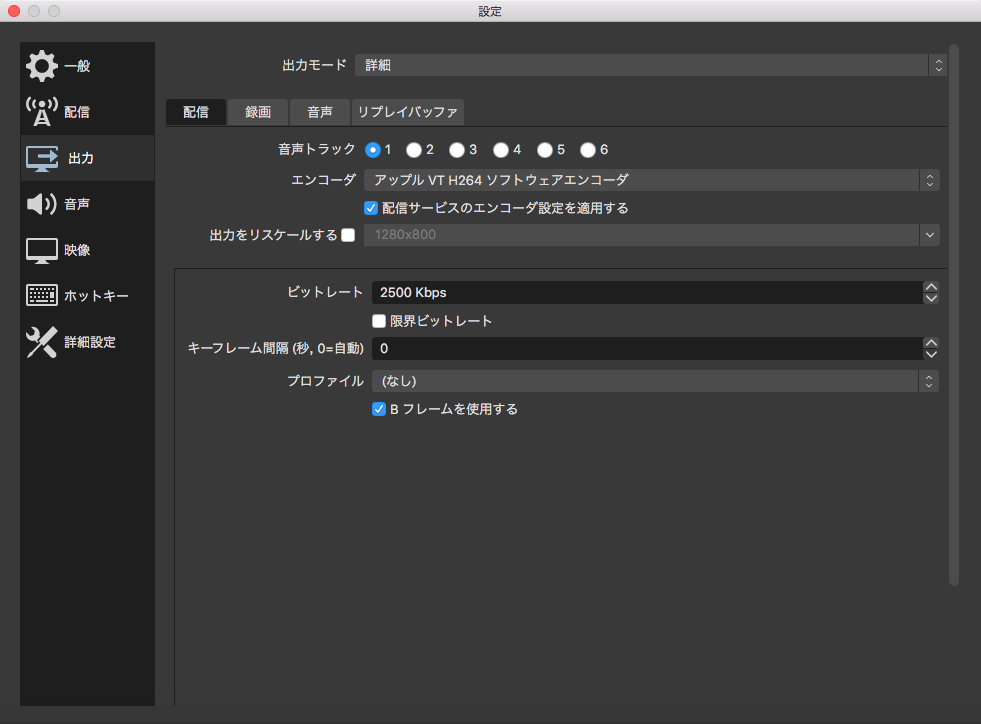Select audio track 3 radio button
The height and width of the screenshot is (724, 981).
tap(457, 148)
